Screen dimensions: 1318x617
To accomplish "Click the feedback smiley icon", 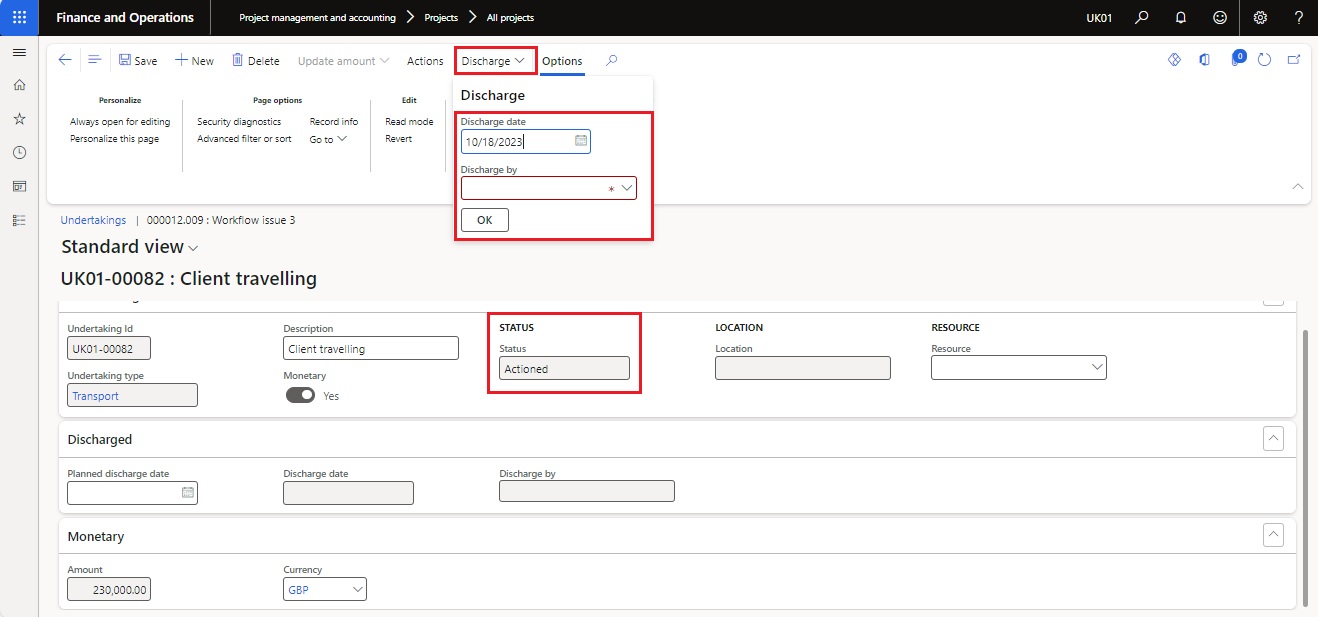I will point(1219,17).
